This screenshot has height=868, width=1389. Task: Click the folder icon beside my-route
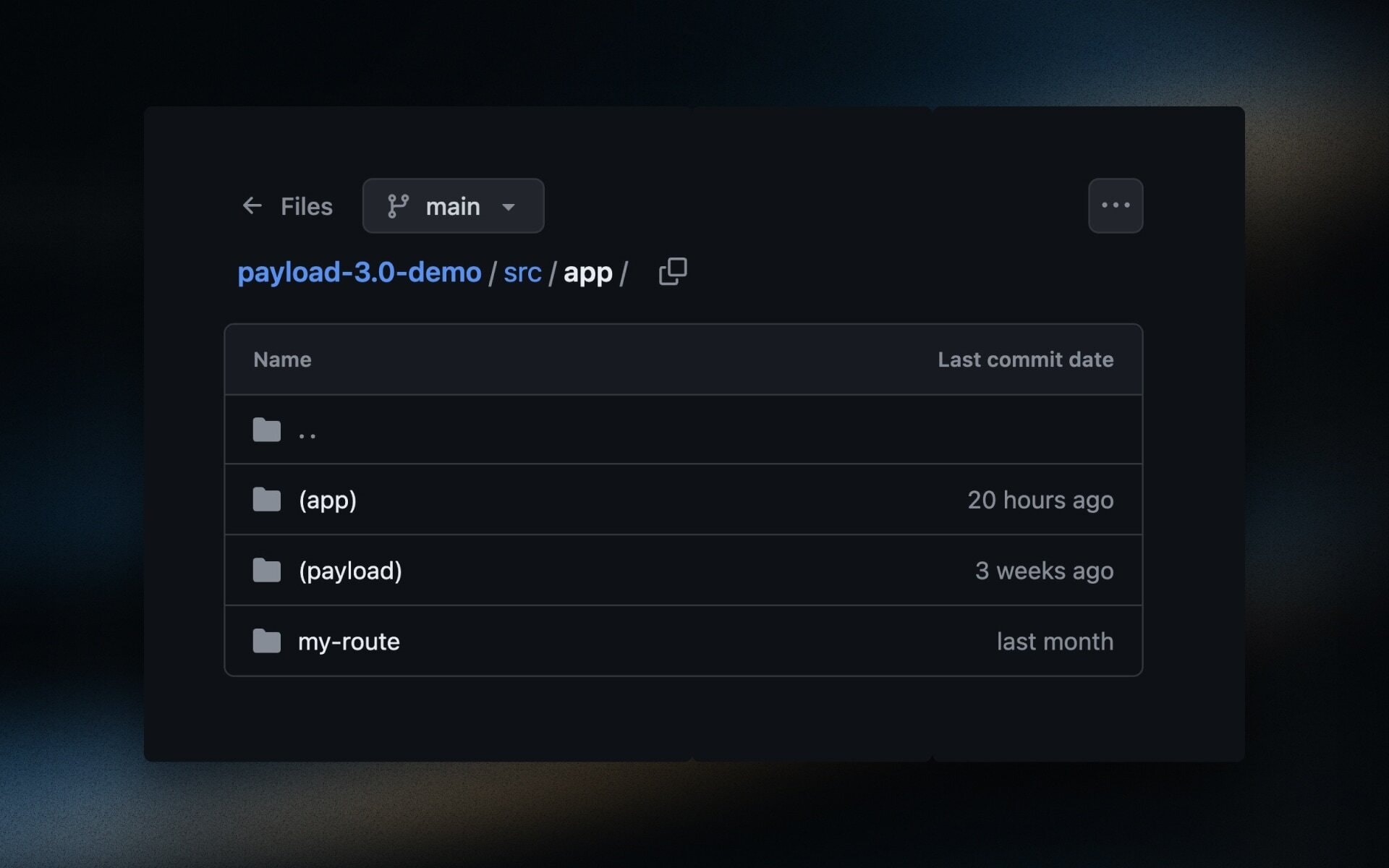tap(267, 641)
